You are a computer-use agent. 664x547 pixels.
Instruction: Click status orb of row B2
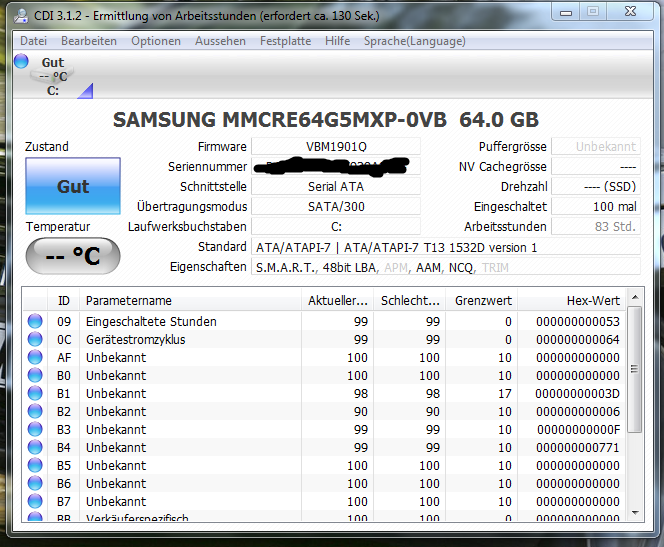(35, 411)
